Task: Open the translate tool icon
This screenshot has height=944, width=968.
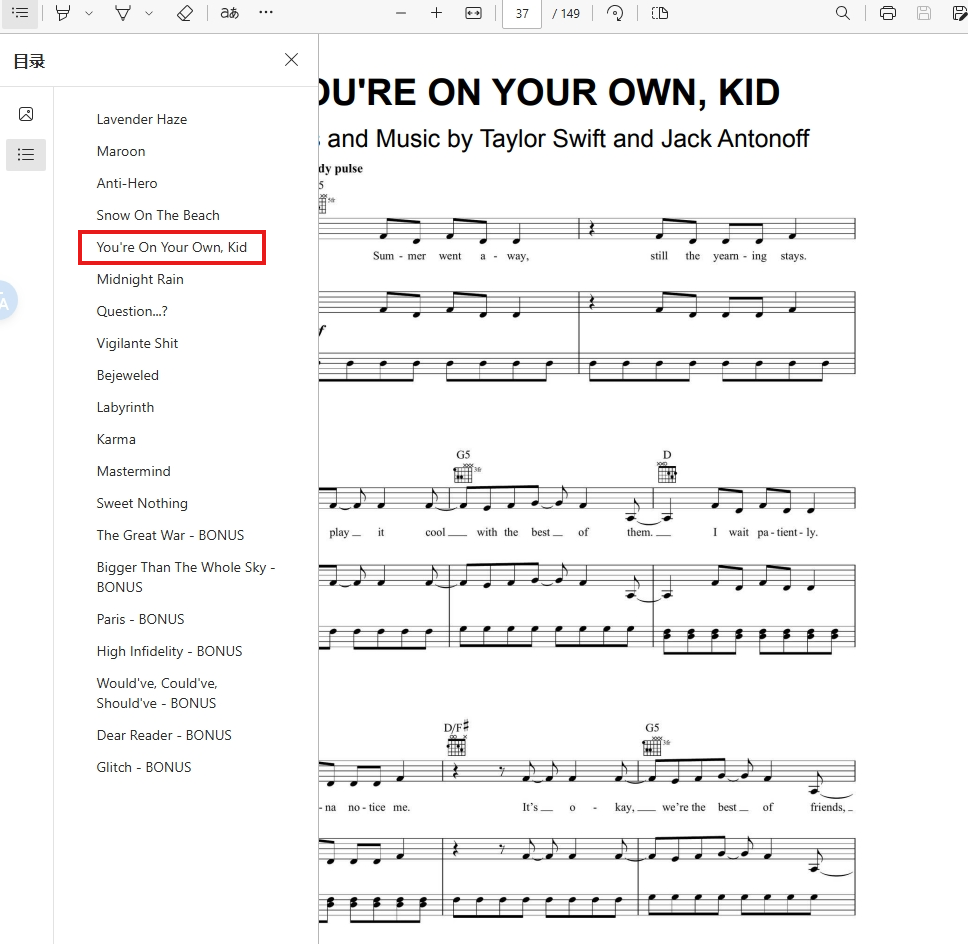Action: pos(230,13)
